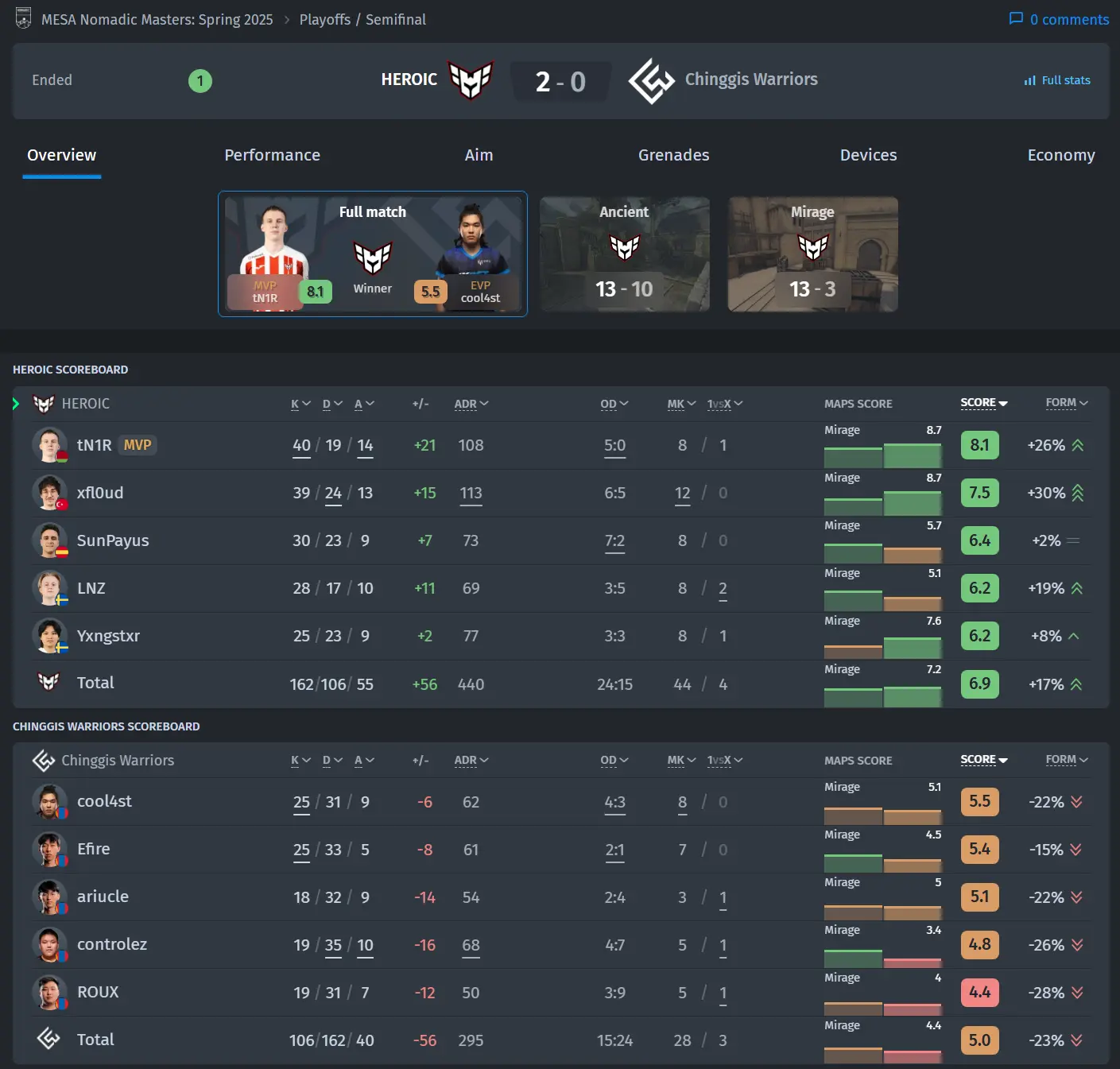Click xfl0ud's player avatar
1120x1069 pixels.
point(49,493)
